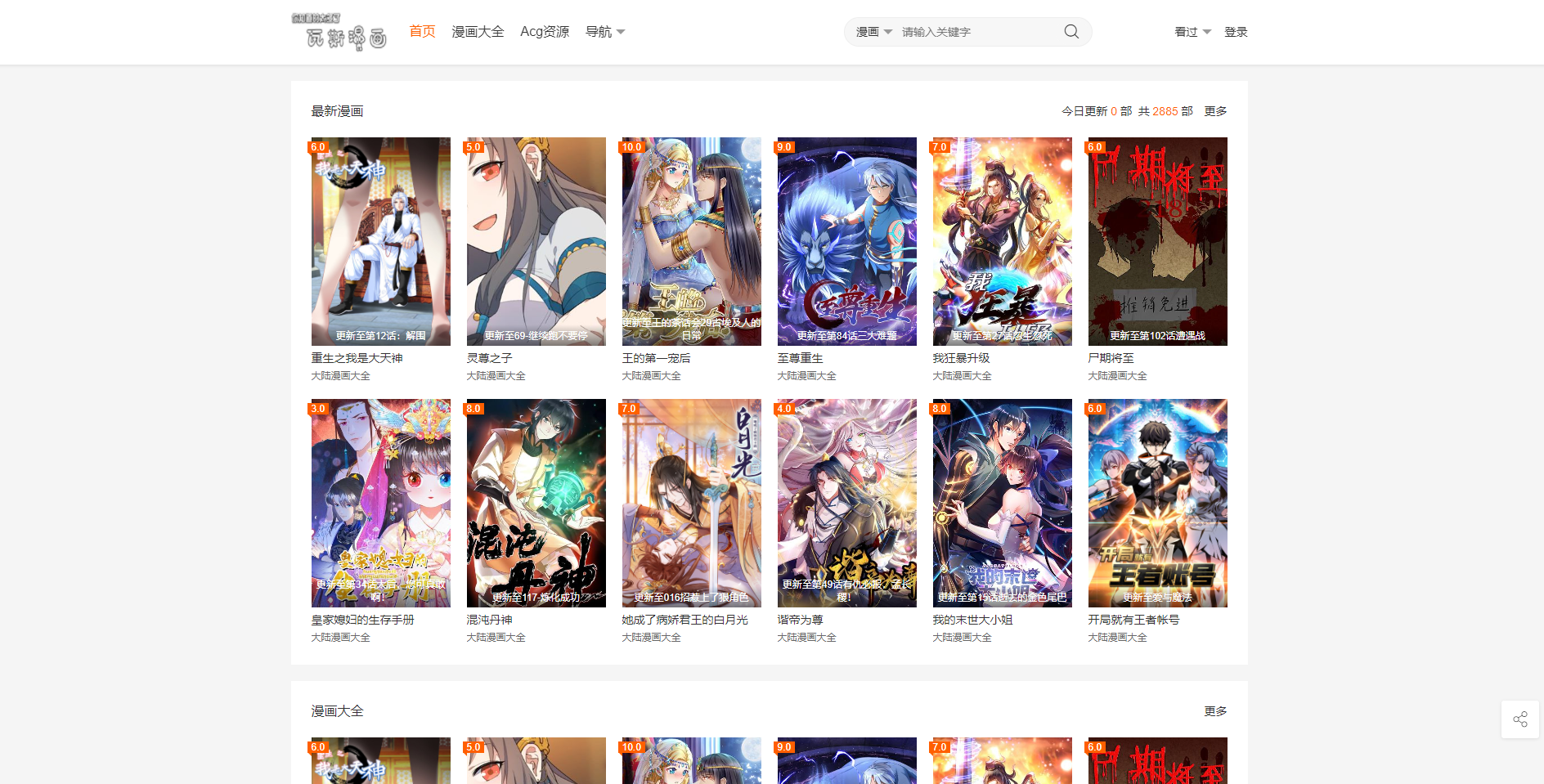Click the 灵尊之子 title link

tap(489, 358)
